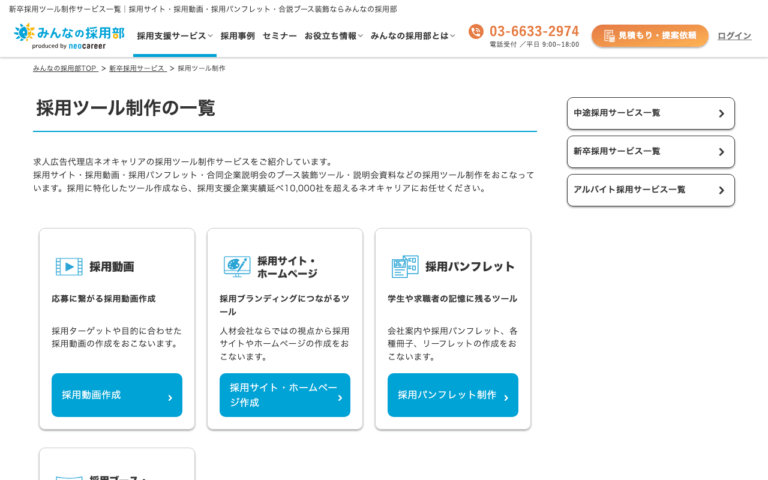Open the セミナー menu item

(x=280, y=36)
